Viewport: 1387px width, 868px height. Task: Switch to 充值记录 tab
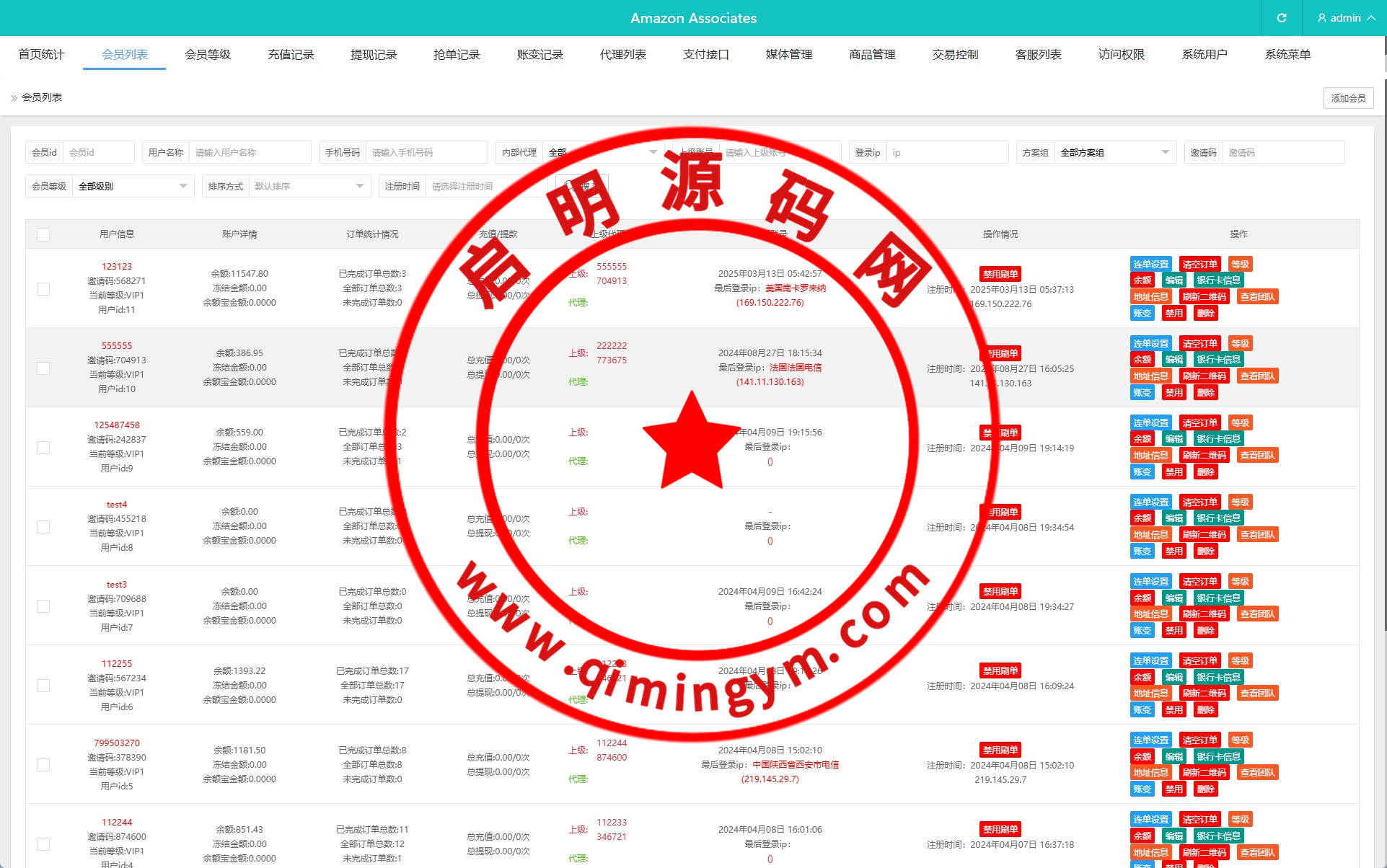click(x=291, y=55)
